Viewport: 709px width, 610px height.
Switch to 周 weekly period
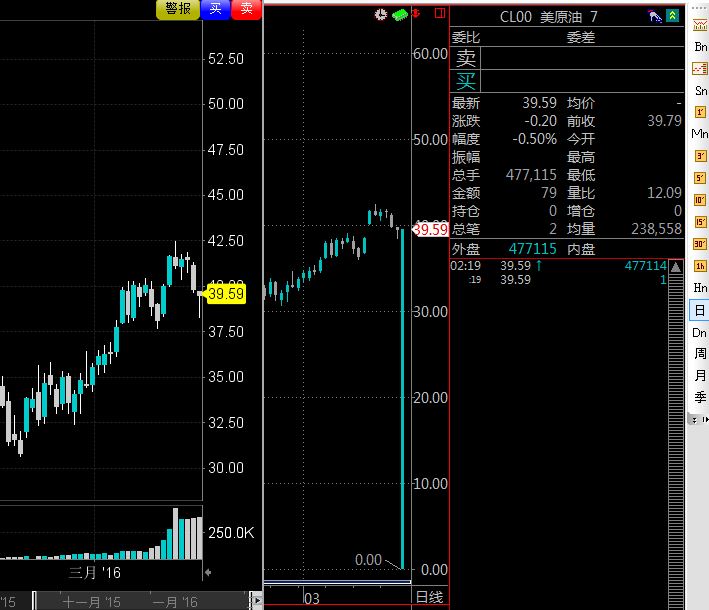pos(700,354)
